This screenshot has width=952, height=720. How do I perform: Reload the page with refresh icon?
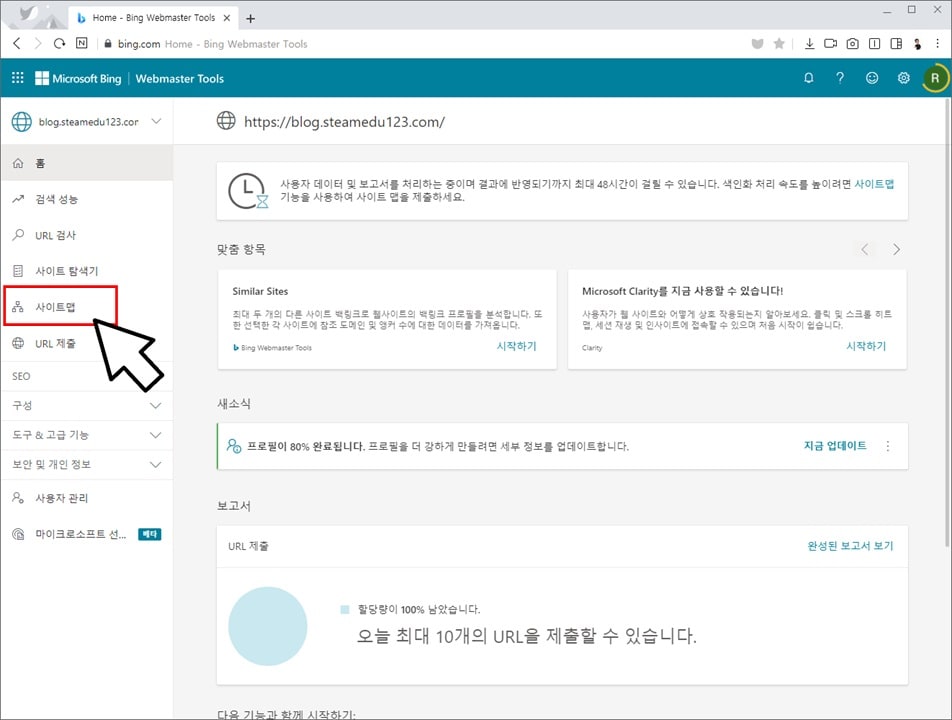pyautogui.click(x=59, y=43)
